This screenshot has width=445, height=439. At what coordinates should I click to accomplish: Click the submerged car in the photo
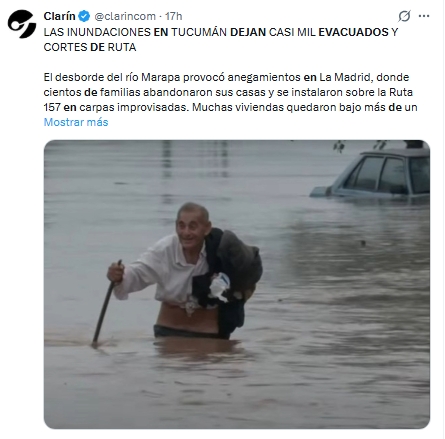pos(372,173)
